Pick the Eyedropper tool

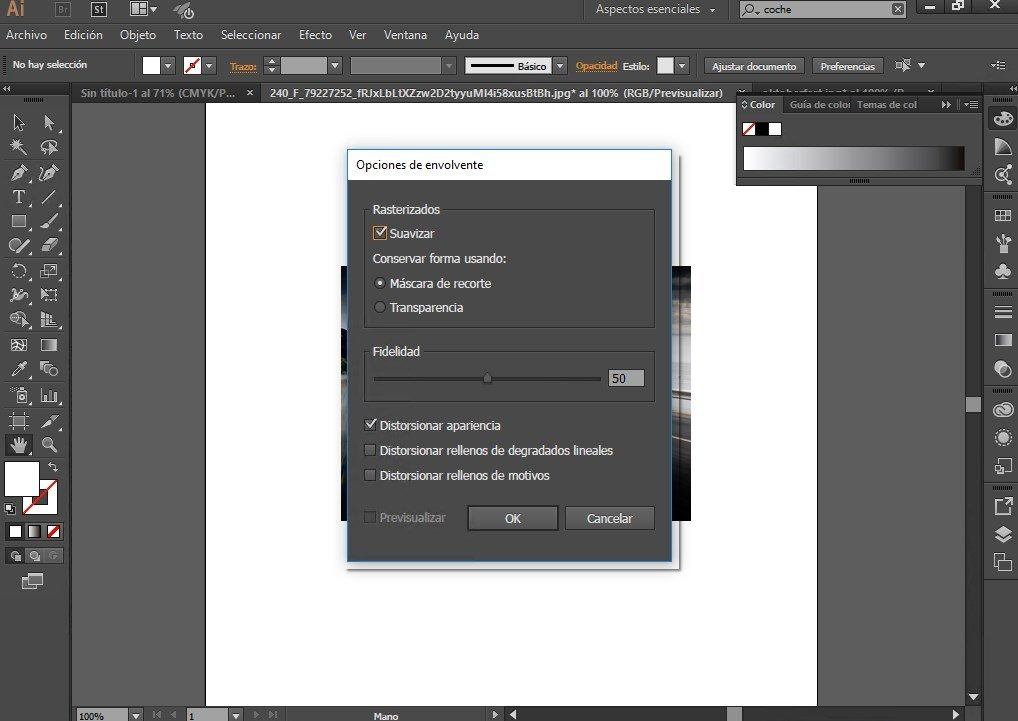point(19,369)
